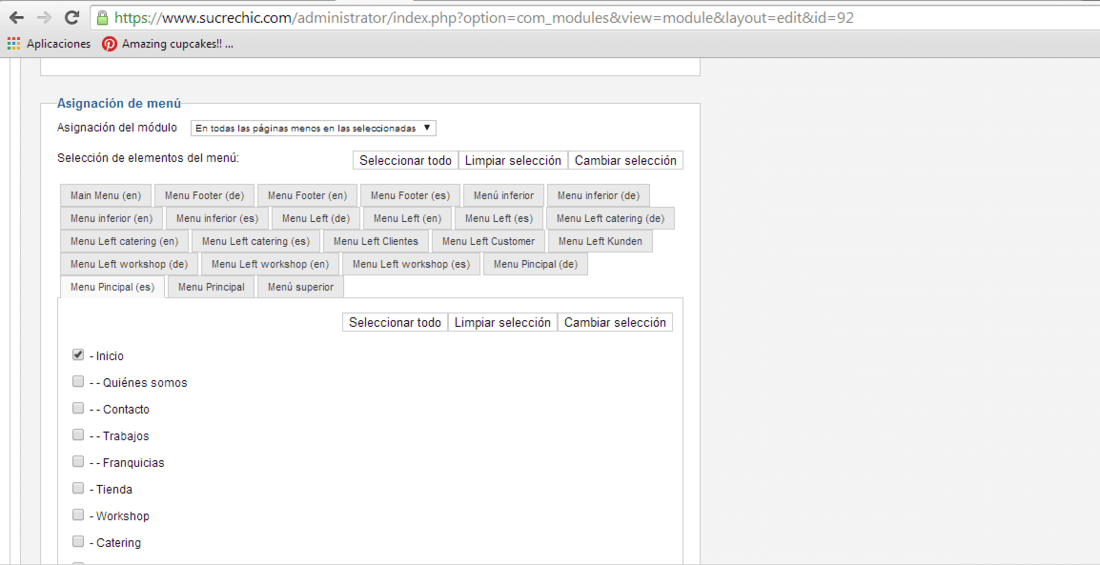Open the Menu inferior (de) tab
The image size is (1100, 565).
click(x=598, y=194)
